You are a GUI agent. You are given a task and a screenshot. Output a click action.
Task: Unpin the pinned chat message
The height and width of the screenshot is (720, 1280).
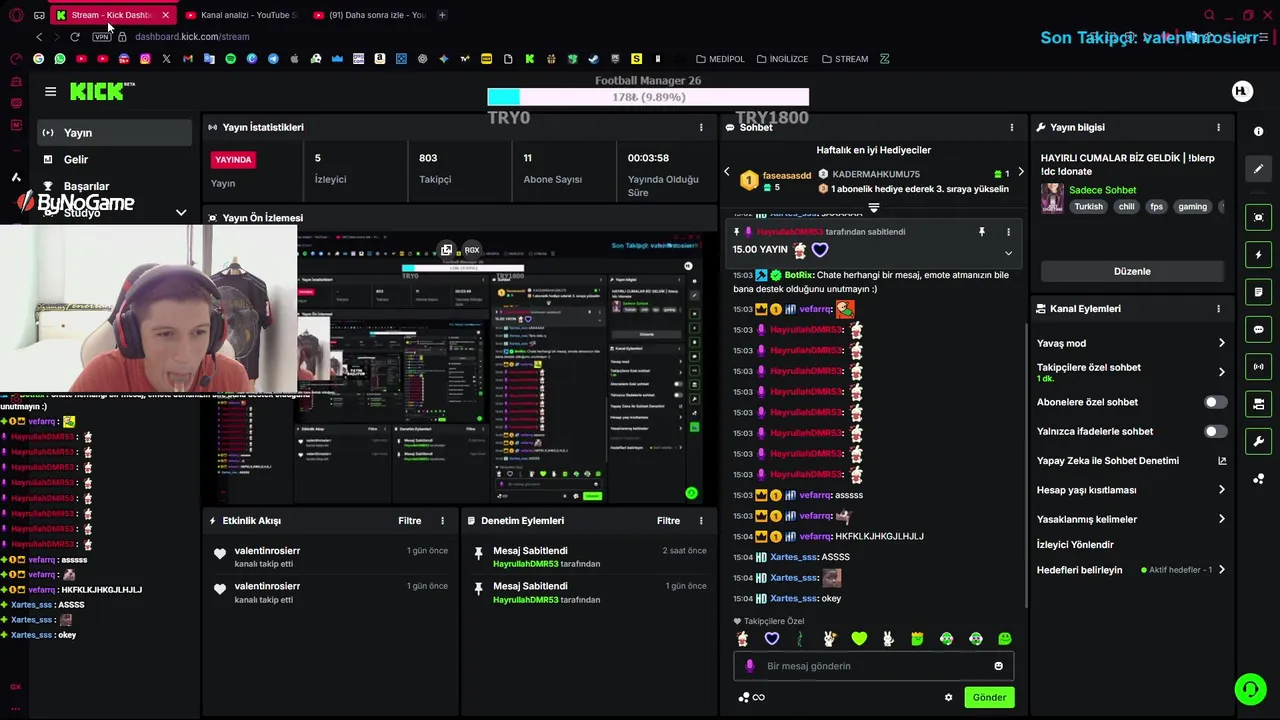(981, 232)
